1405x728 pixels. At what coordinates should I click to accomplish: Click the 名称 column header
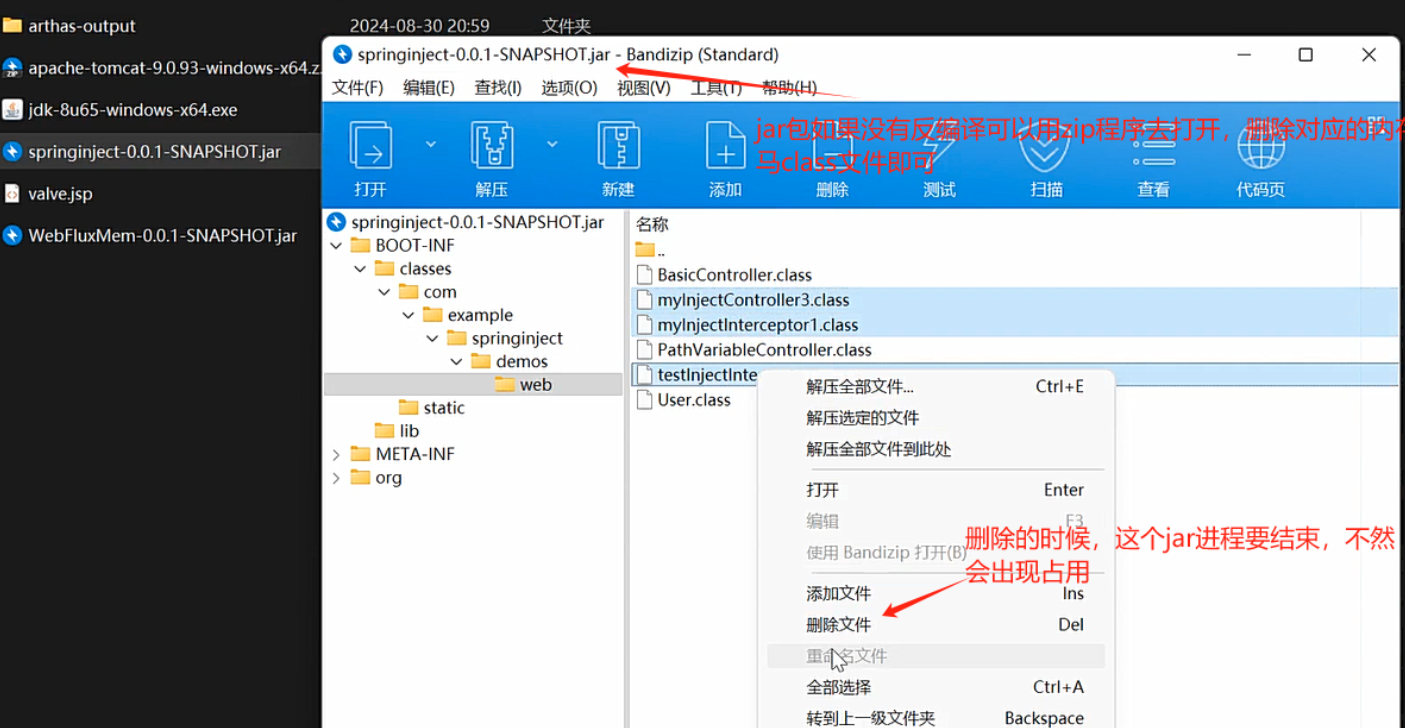tap(652, 224)
